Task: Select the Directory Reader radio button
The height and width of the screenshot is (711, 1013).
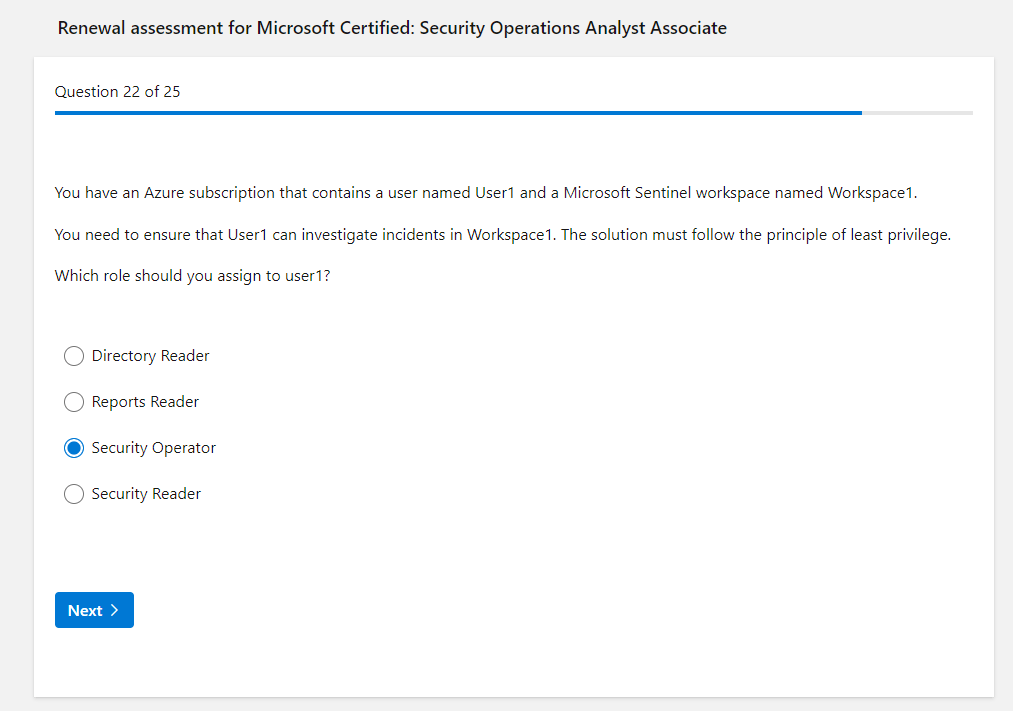Action: (74, 356)
